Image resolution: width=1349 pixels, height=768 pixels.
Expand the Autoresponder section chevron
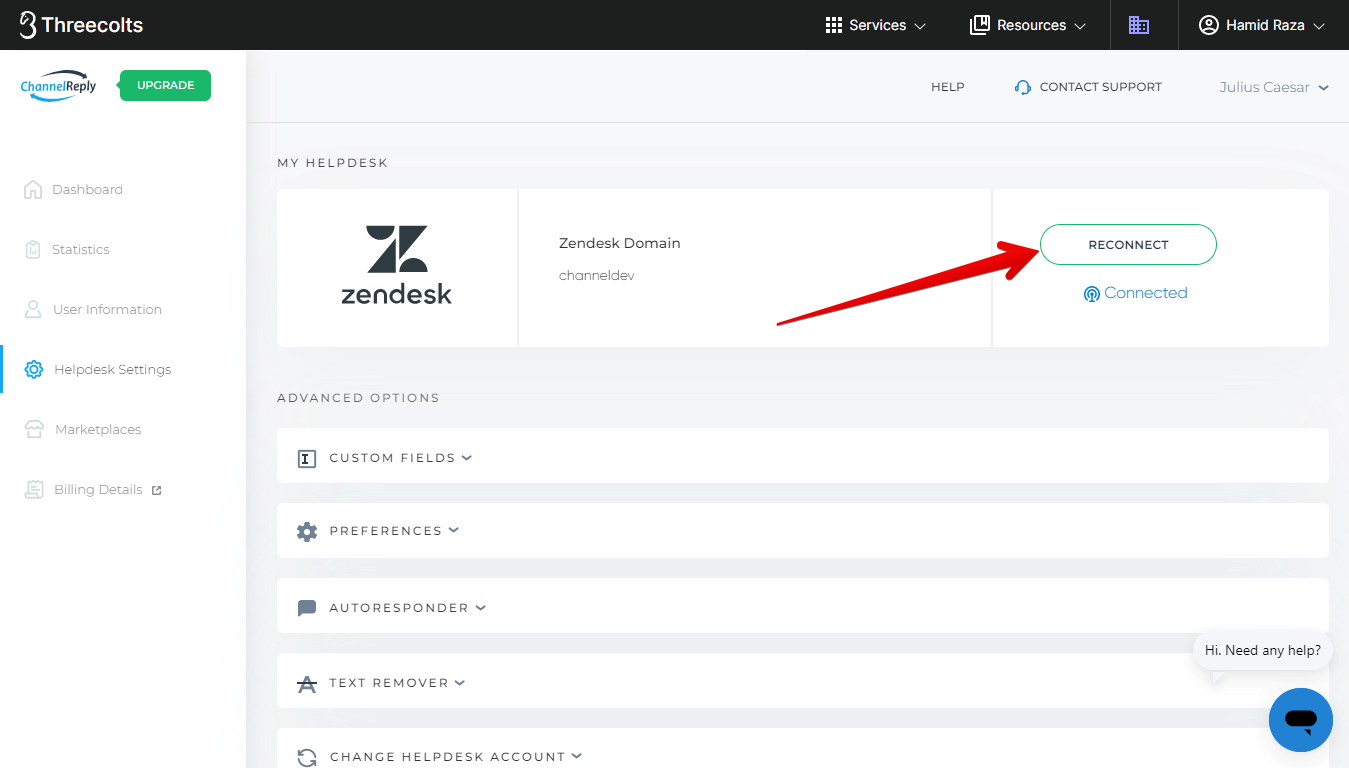pyautogui.click(x=481, y=607)
